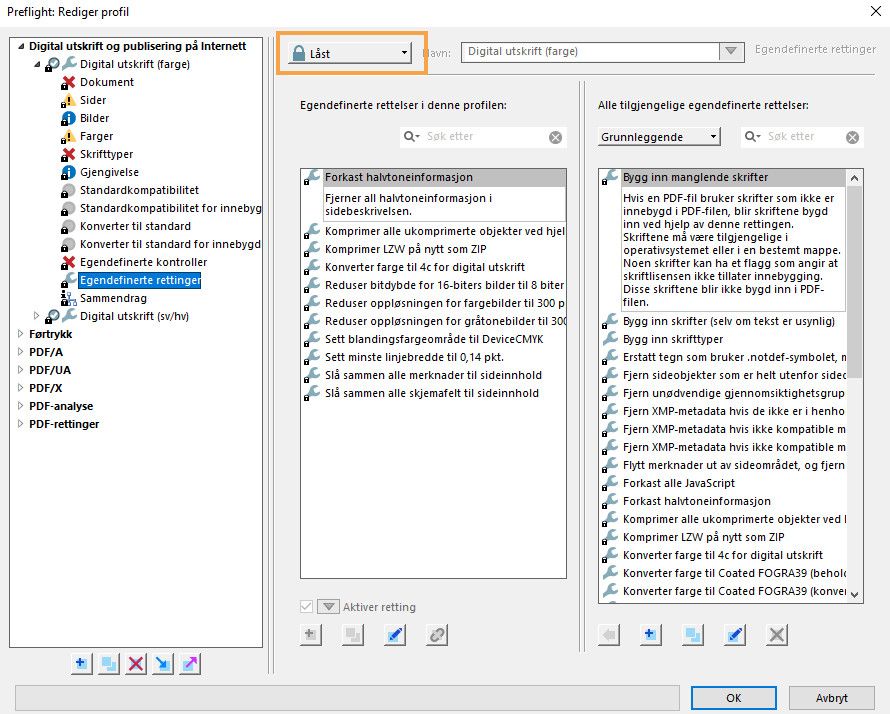Edit the fixup using the blue pencil icon
Viewport: 890px width, 714px height.
pyautogui.click(x=394, y=634)
